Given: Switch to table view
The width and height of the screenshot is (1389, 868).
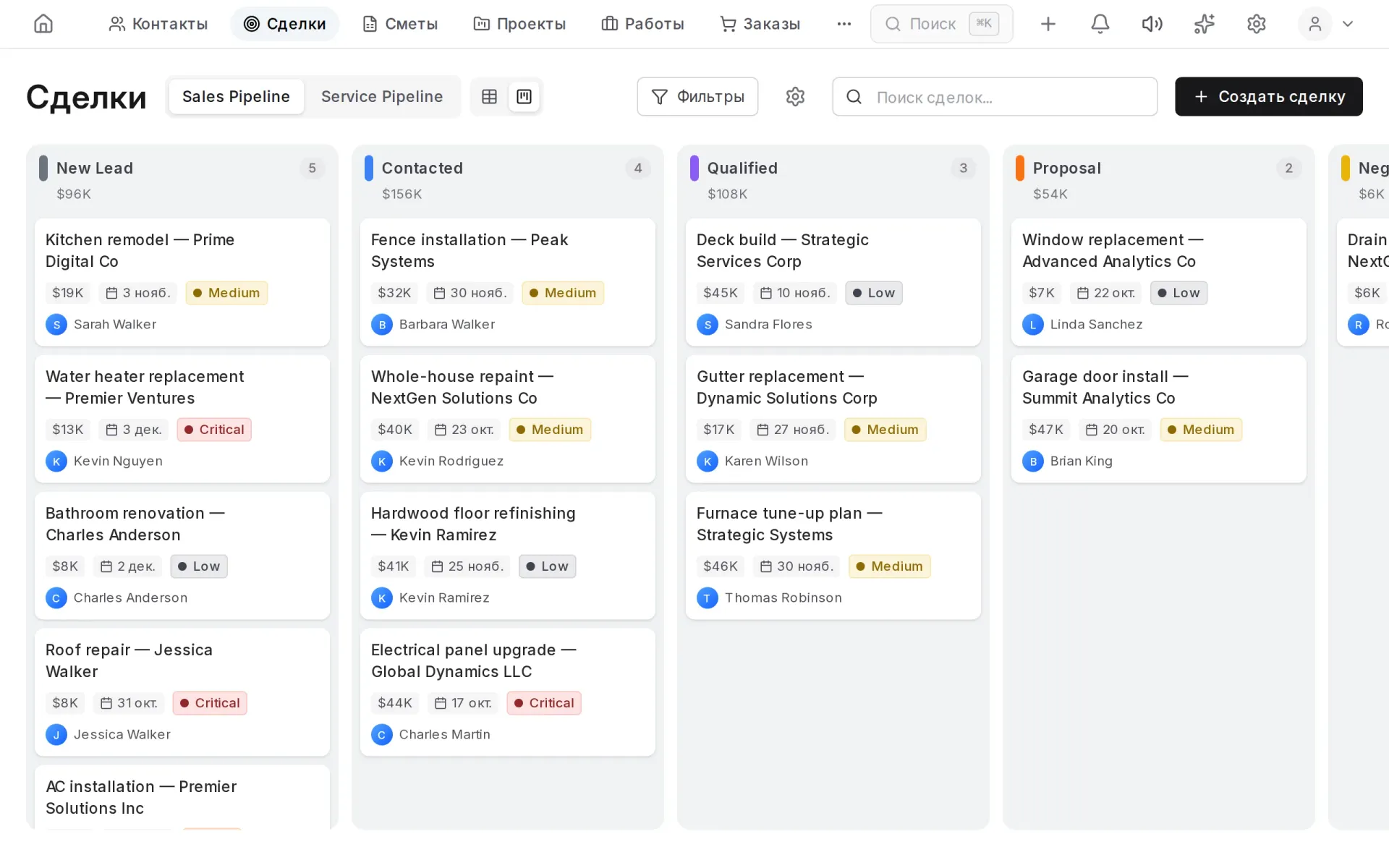Looking at the screenshot, I should 489,96.
